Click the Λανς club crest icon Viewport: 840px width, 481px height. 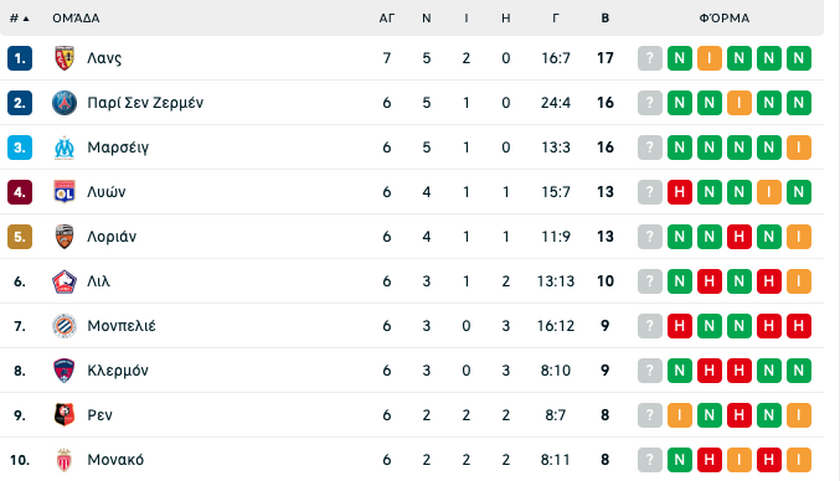(x=64, y=58)
